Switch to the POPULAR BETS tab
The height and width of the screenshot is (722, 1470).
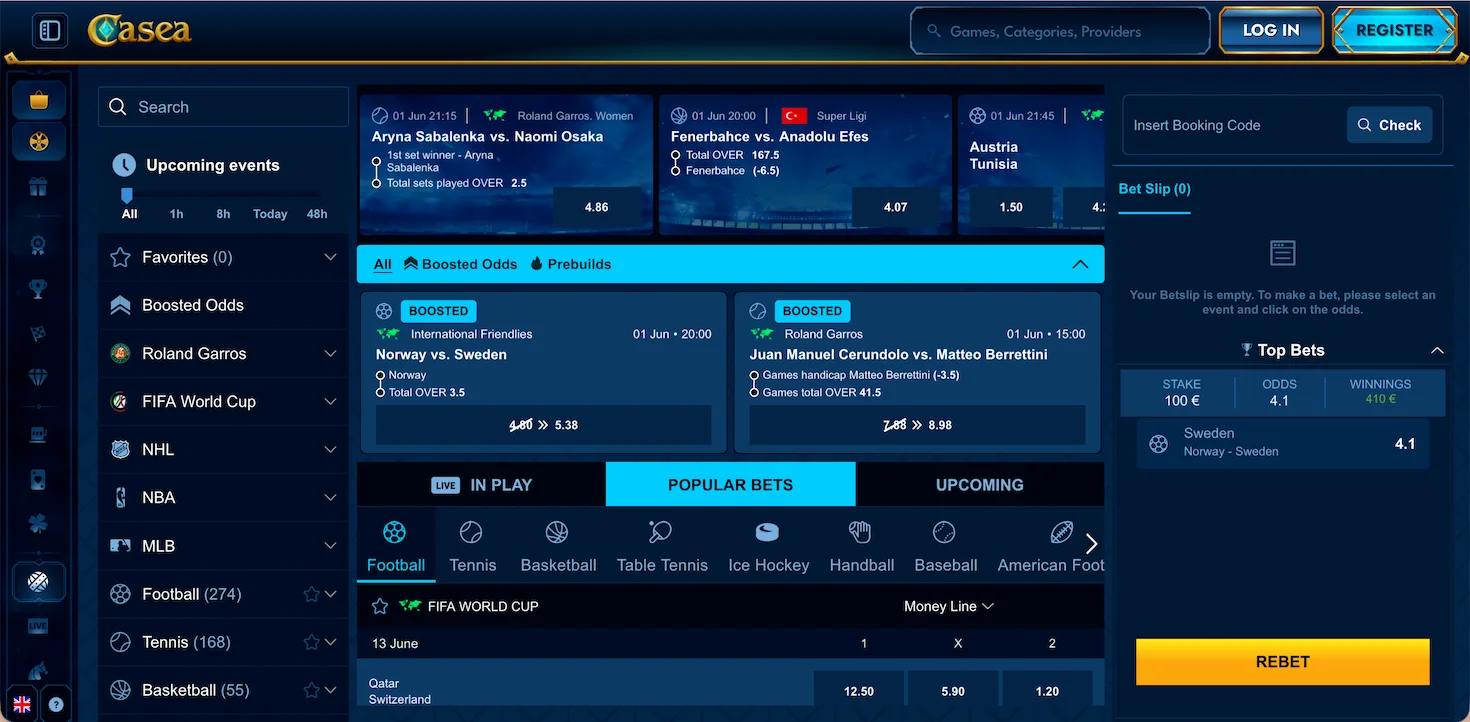click(x=731, y=485)
